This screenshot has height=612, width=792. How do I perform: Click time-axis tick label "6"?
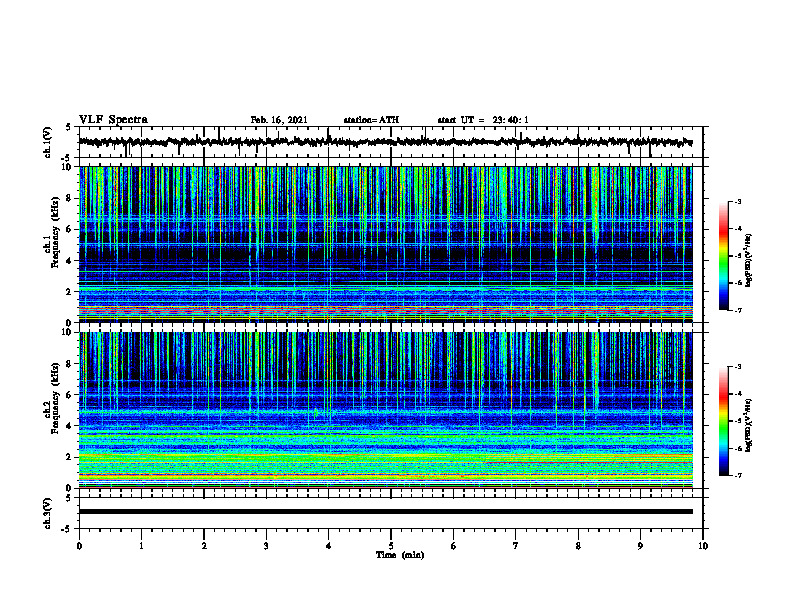tap(454, 546)
